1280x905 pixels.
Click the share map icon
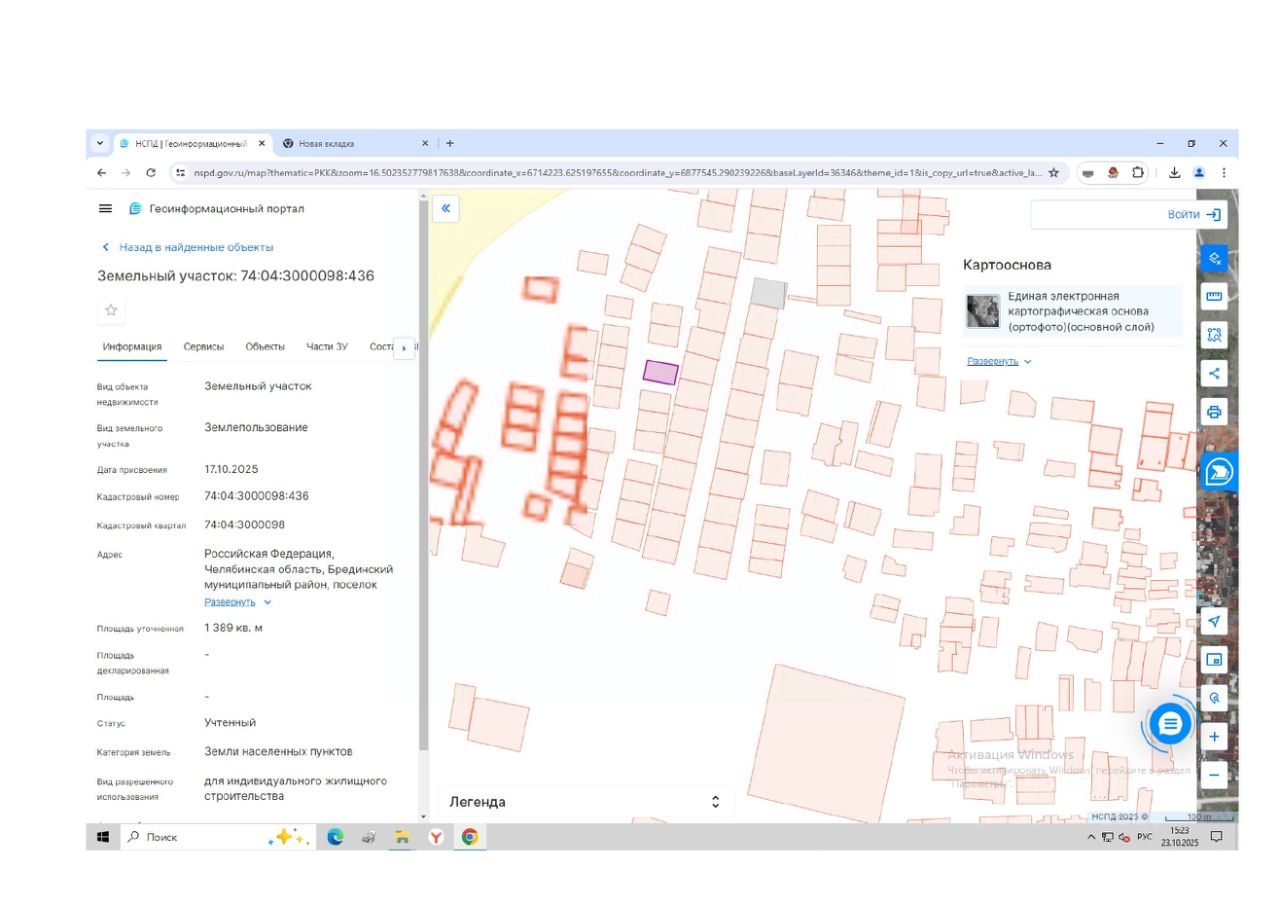point(1214,374)
